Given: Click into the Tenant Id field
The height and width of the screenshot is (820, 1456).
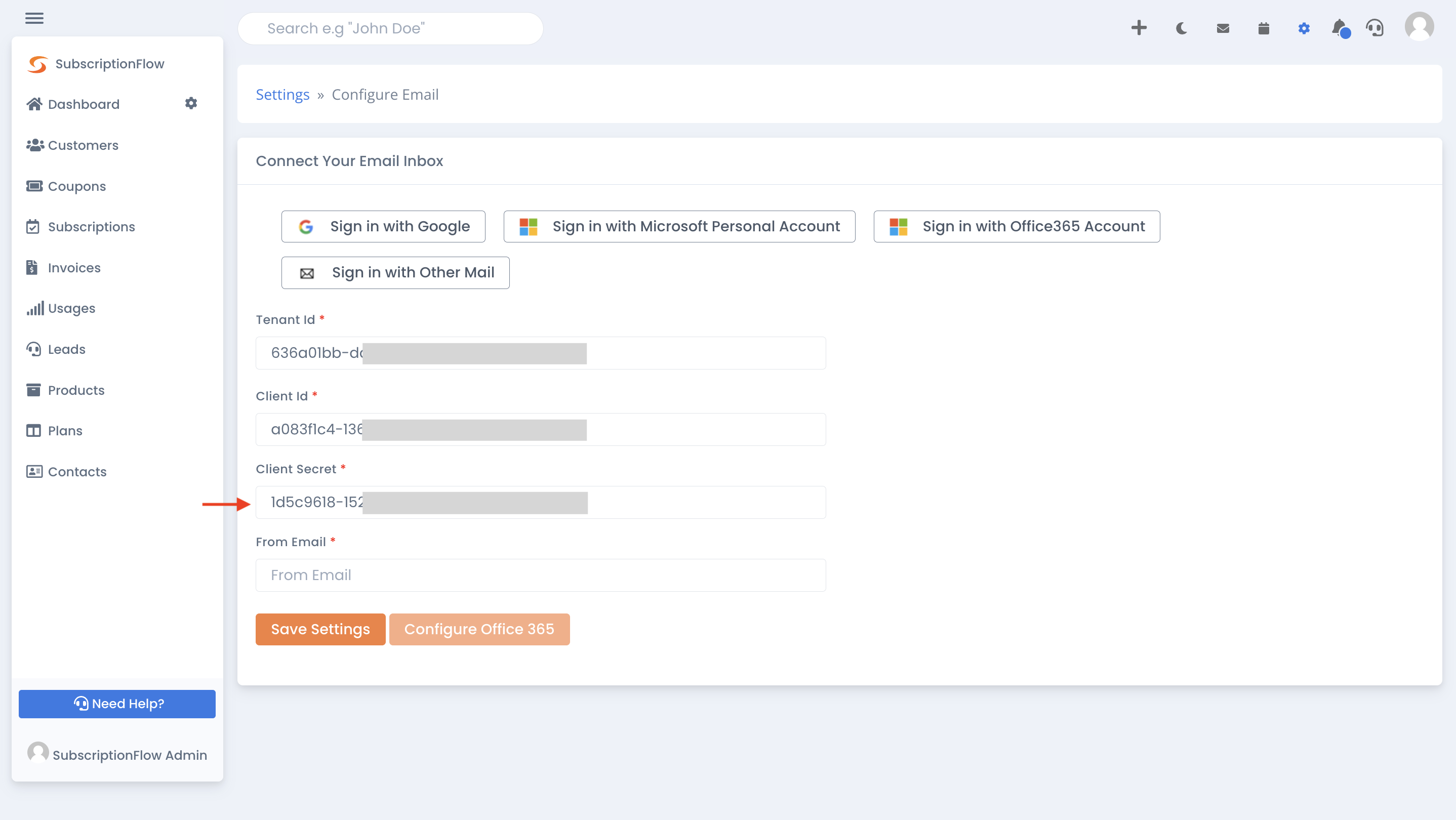Looking at the screenshot, I should 541,353.
